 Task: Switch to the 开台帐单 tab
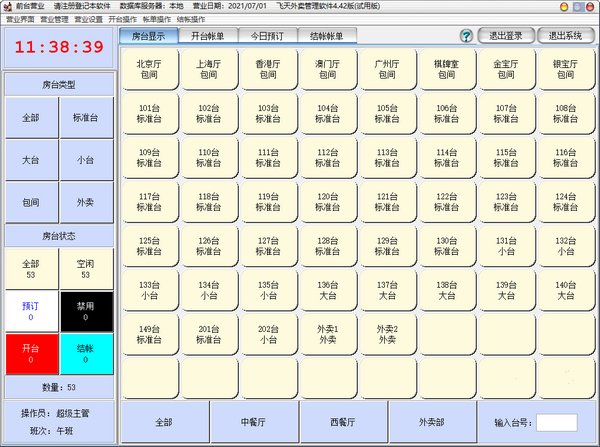click(209, 36)
